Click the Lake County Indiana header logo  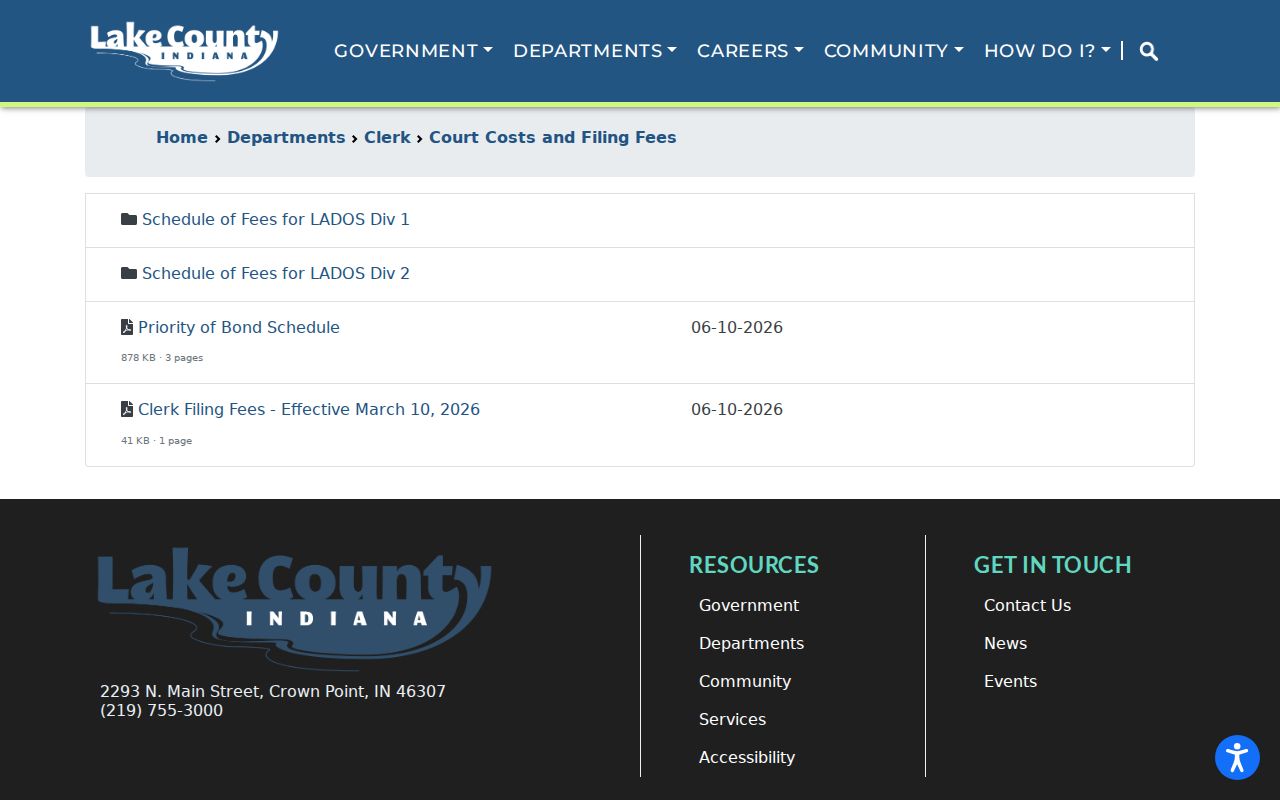[x=184, y=51]
